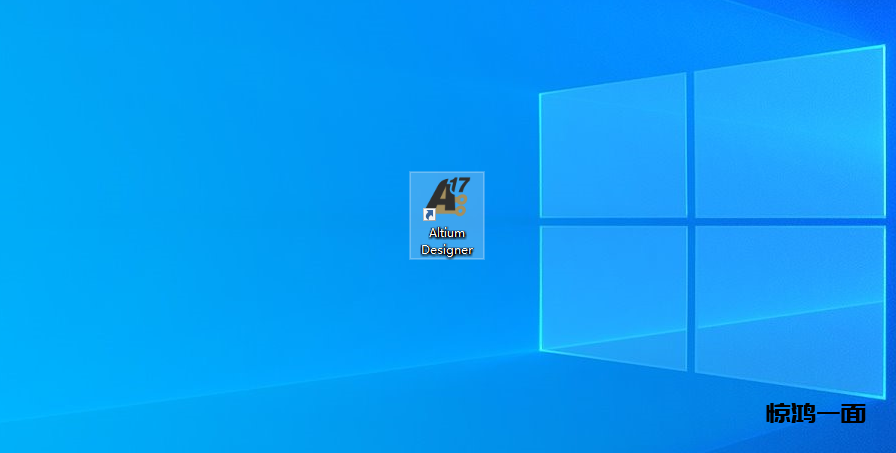Image resolution: width=896 pixels, height=453 pixels.
Task: Click the empty desktop area below the Altium shortcut
Action: [447, 340]
